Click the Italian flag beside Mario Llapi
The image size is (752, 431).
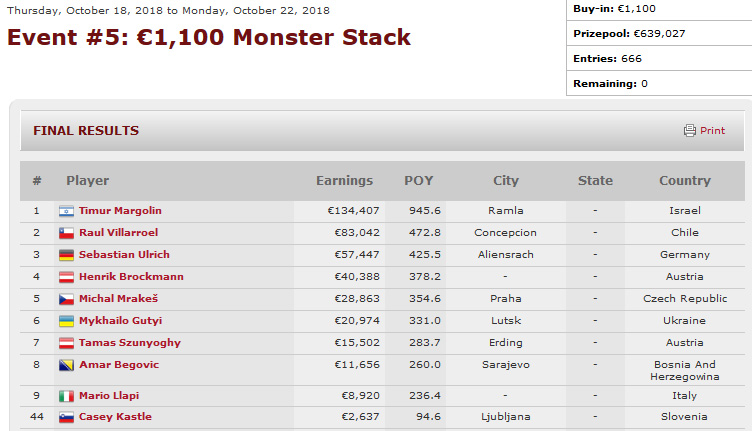tap(67, 395)
